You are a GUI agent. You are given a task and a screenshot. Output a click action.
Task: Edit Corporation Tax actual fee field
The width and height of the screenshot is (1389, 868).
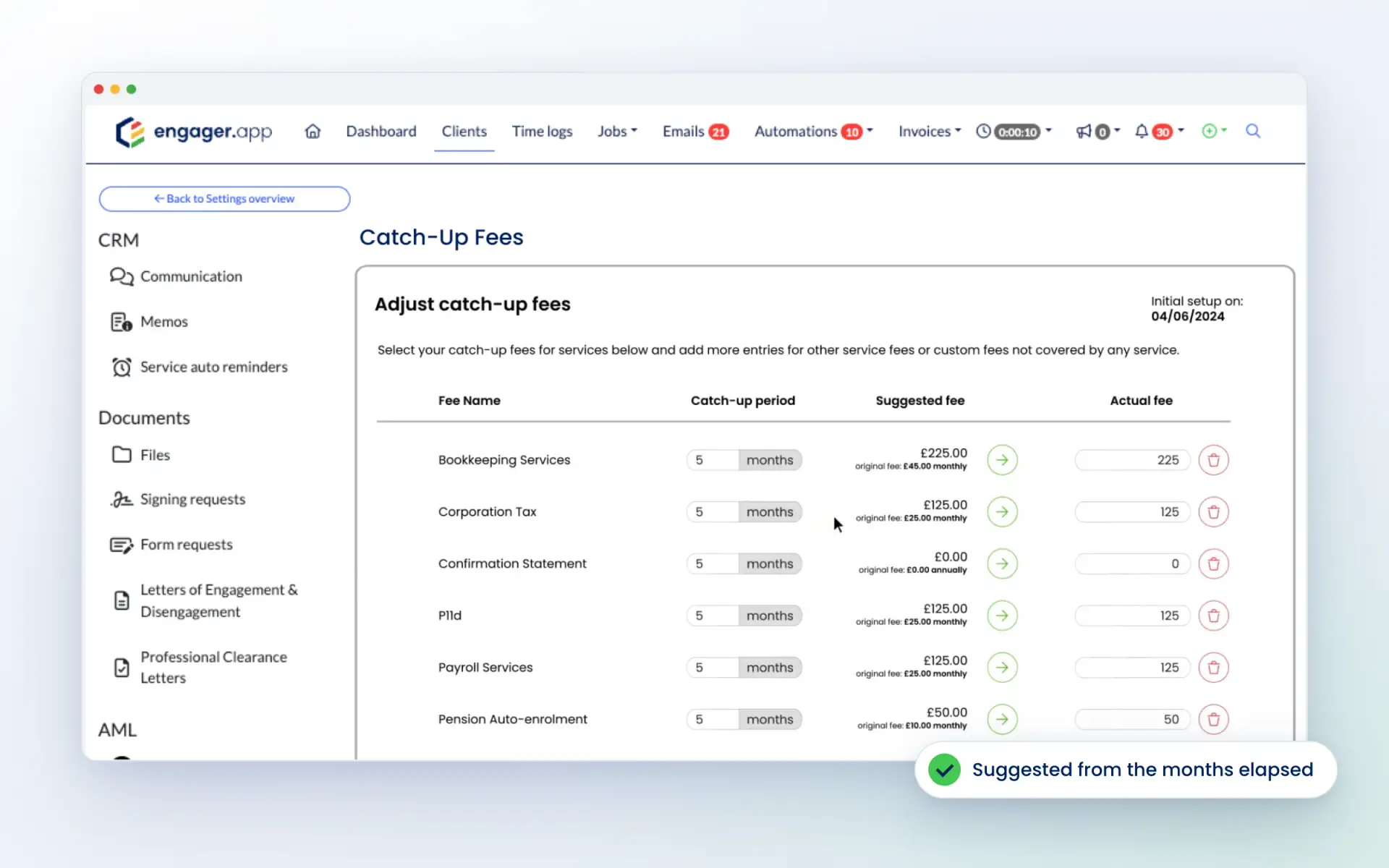pyautogui.click(x=1132, y=512)
